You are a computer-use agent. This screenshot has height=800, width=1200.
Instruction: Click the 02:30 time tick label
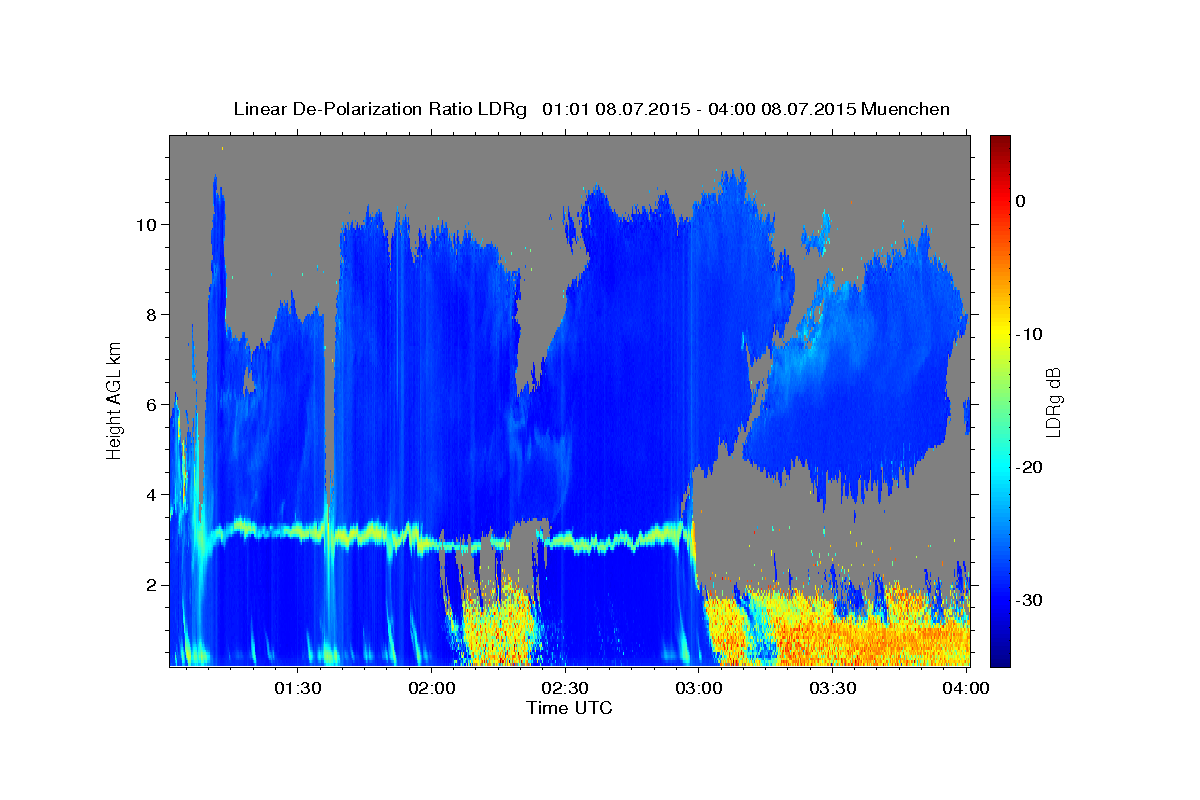pyautogui.click(x=565, y=688)
